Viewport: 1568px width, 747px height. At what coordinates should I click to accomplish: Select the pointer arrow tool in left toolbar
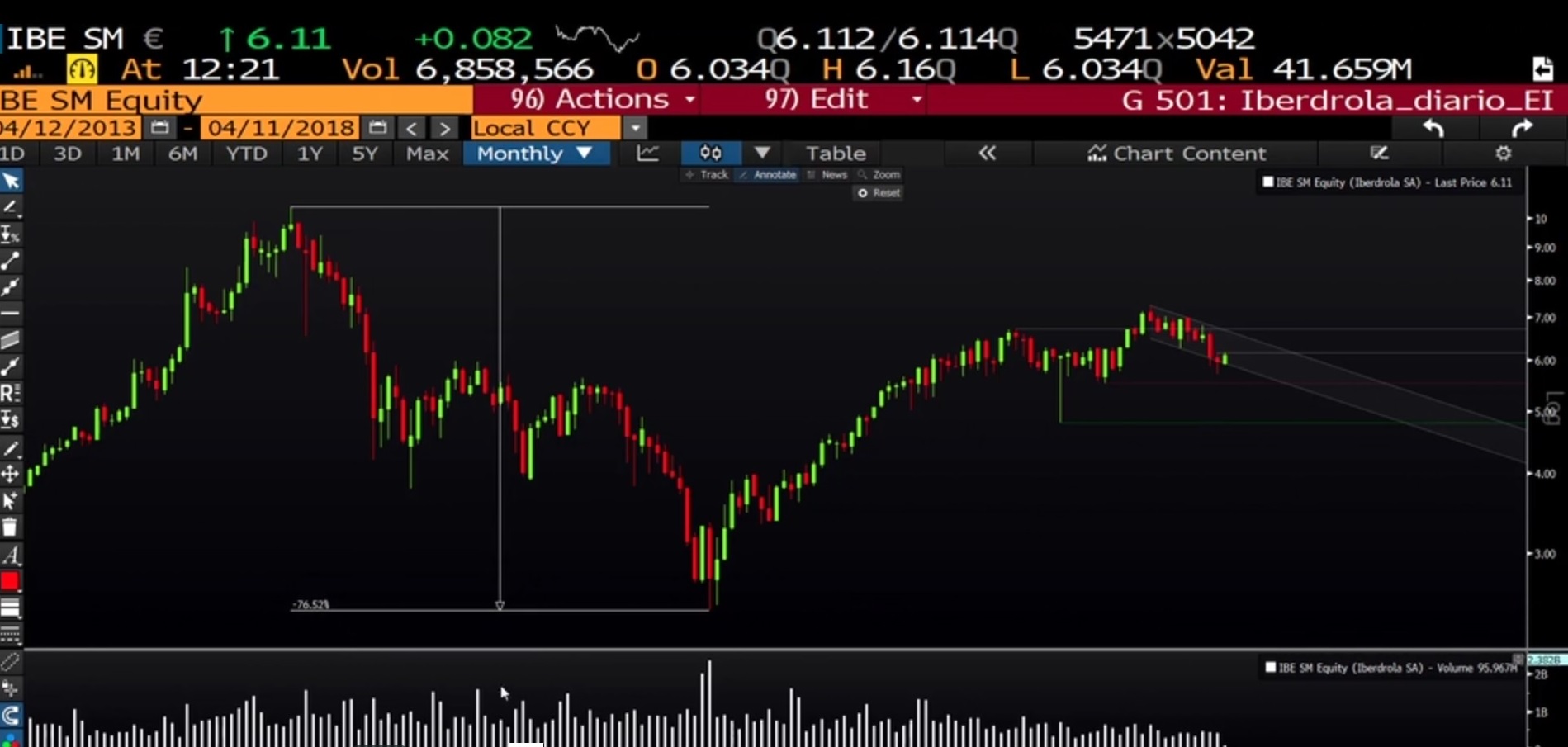coord(11,181)
